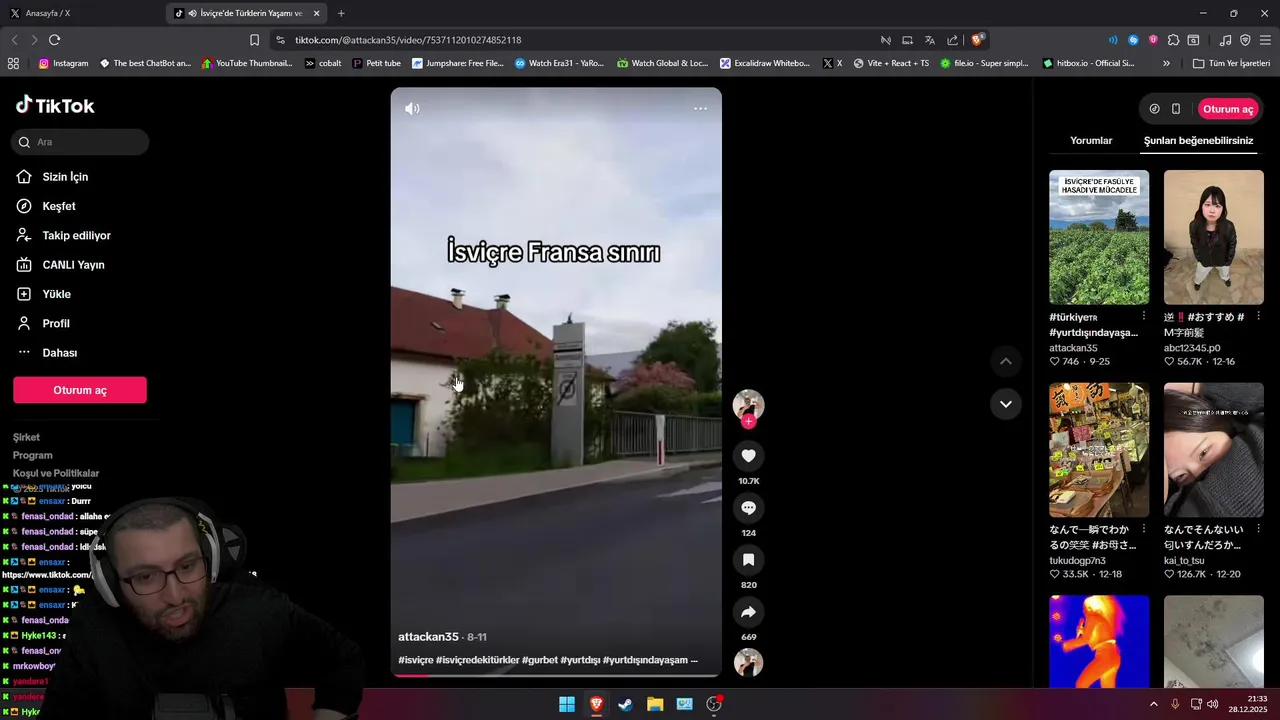Open the abc12345.p0 video thumbnail
Viewport: 1280px width, 720px height.
(1213, 237)
